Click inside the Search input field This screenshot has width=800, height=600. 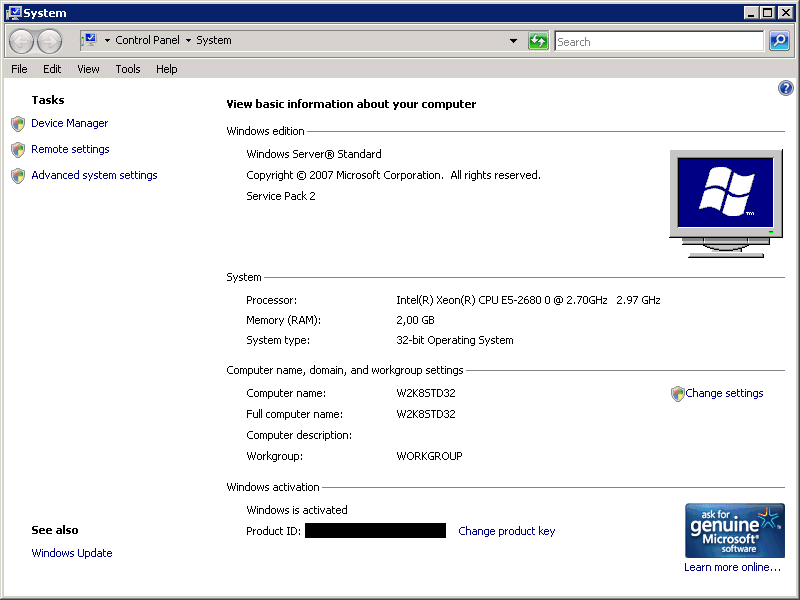pos(659,41)
